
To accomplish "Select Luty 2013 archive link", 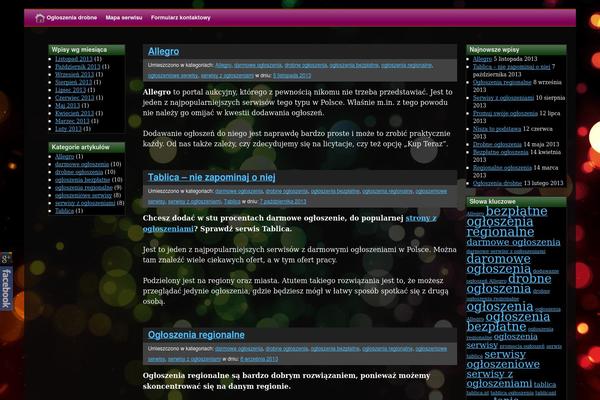I will tap(68, 129).
